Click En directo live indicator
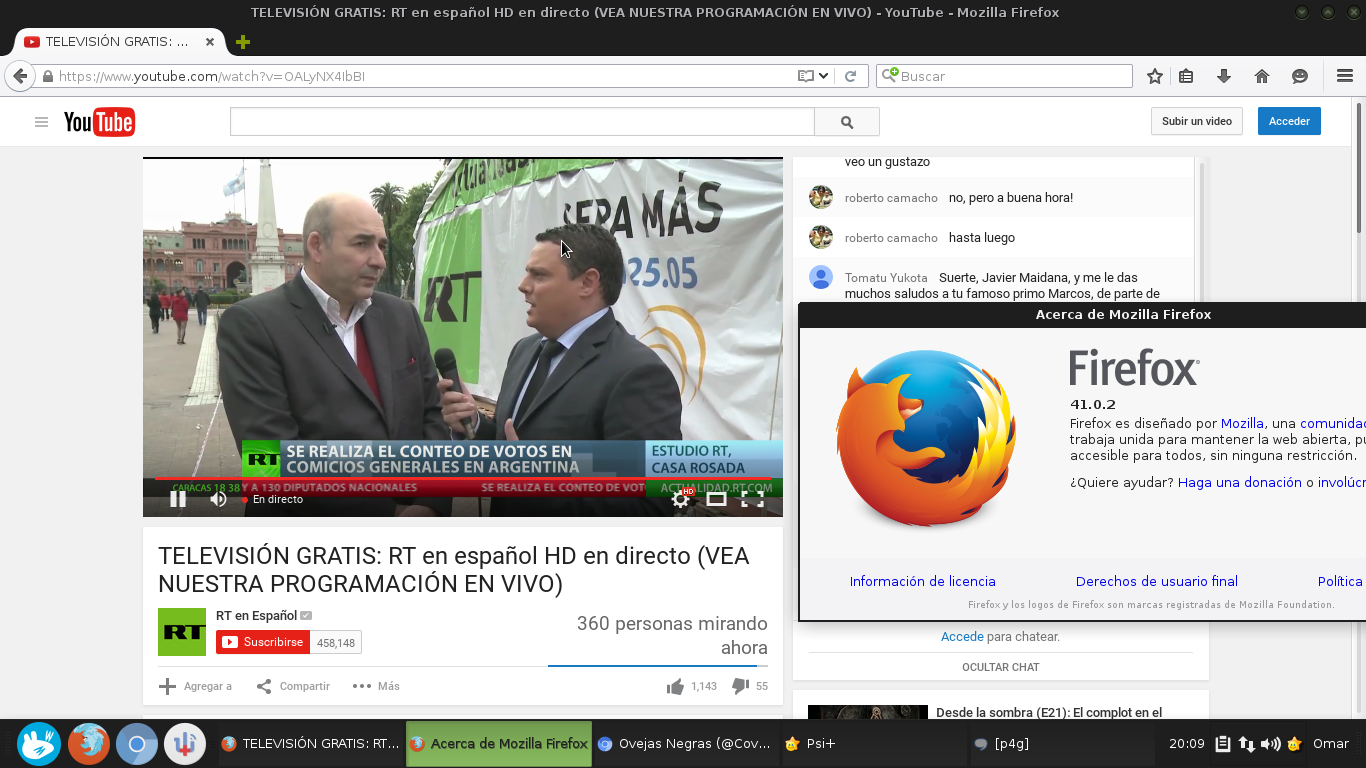This screenshot has width=1366, height=768. pos(273,499)
